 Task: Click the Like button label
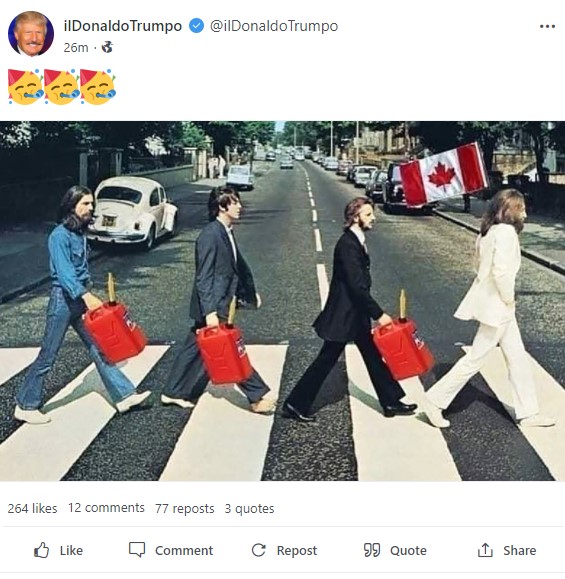71,550
